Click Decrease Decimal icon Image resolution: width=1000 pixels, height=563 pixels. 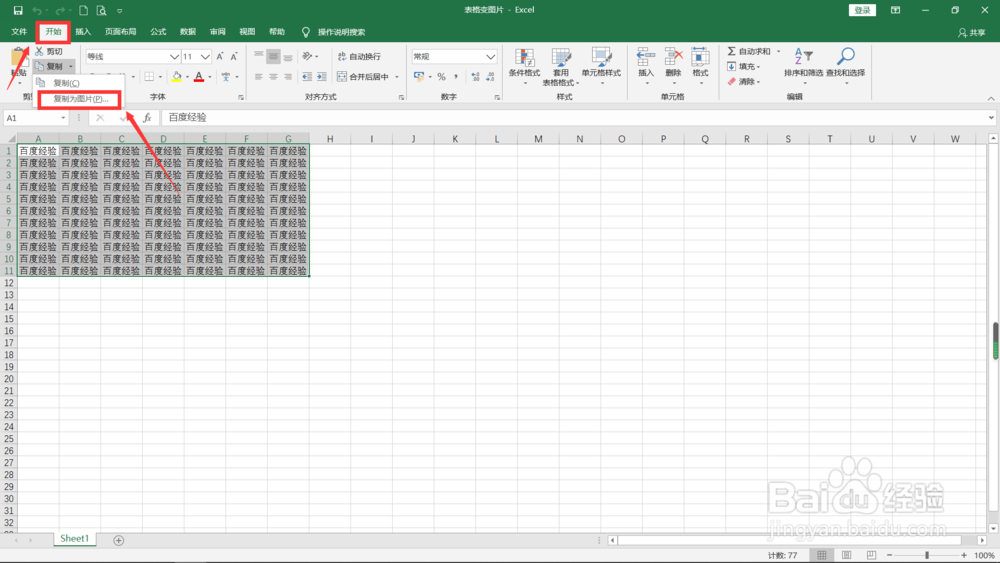tap(490, 77)
